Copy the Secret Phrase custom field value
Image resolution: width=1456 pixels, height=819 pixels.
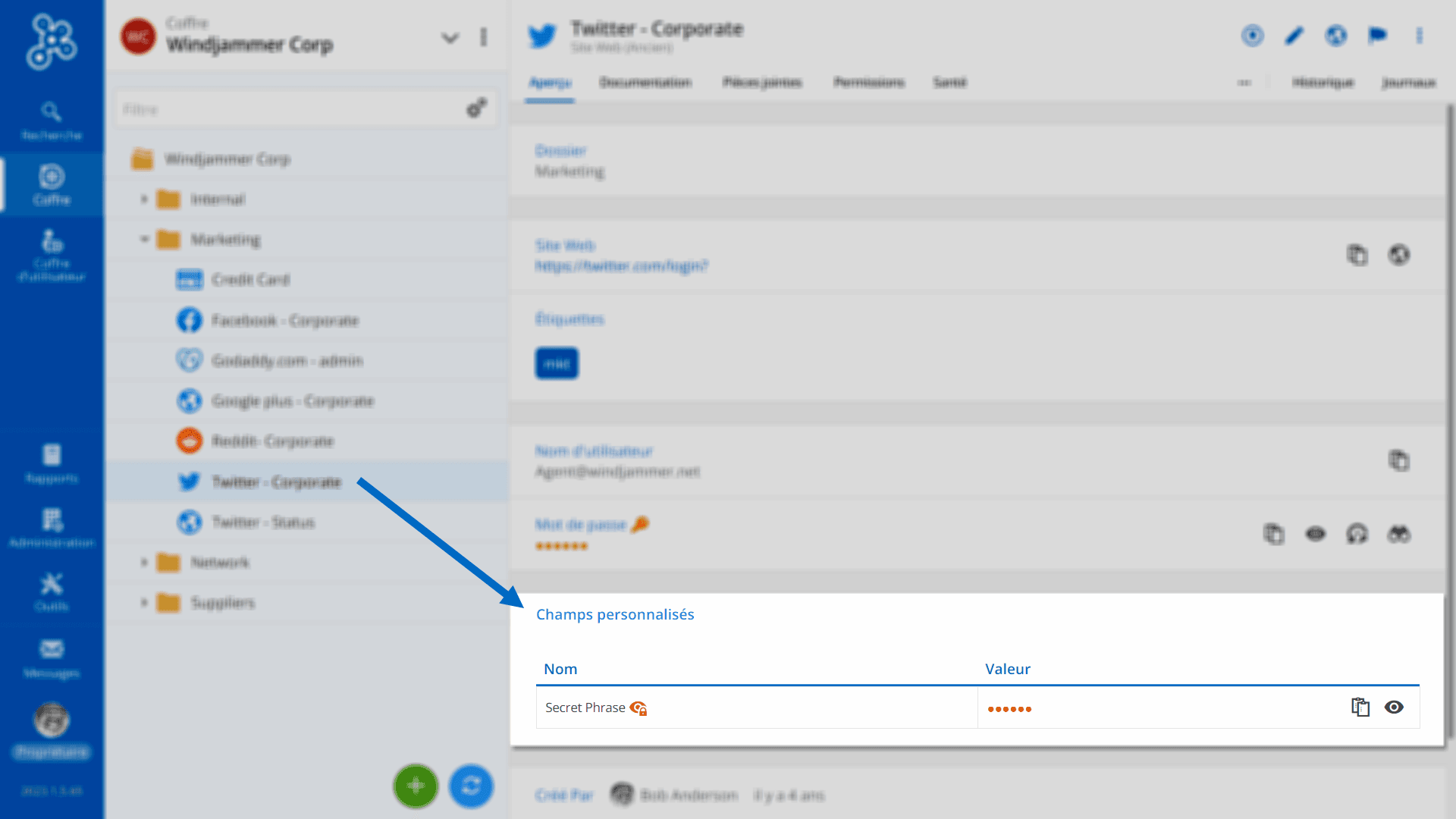(x=1360, y=708)
